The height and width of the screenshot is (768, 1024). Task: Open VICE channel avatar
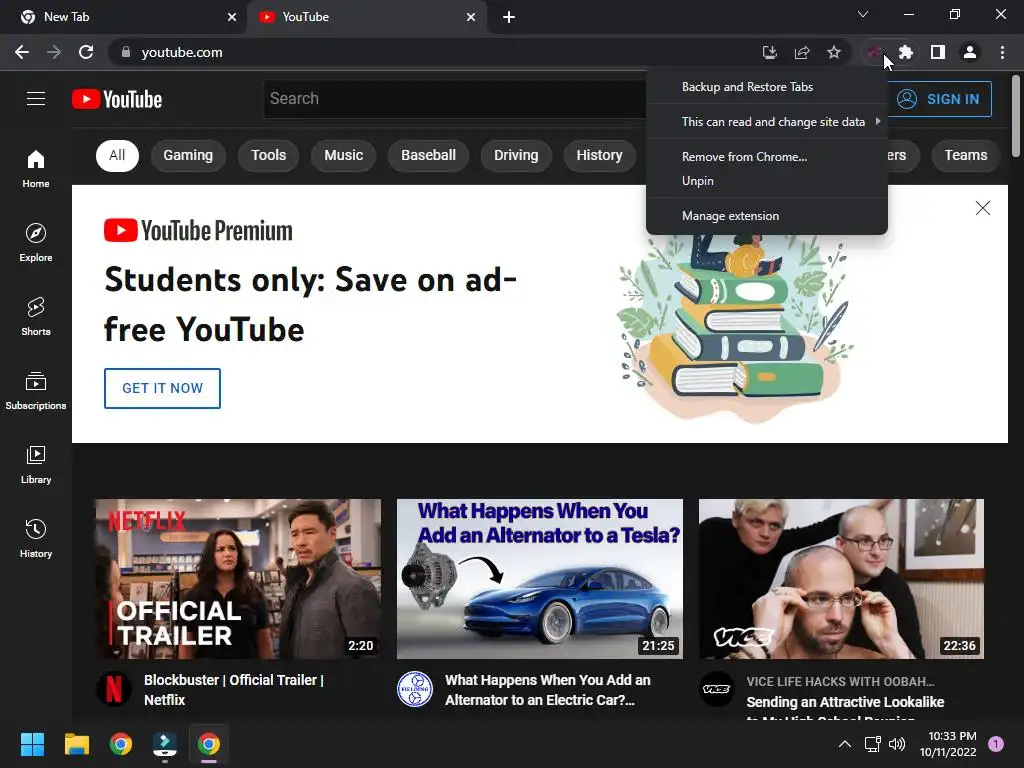[x=716, y=689]
